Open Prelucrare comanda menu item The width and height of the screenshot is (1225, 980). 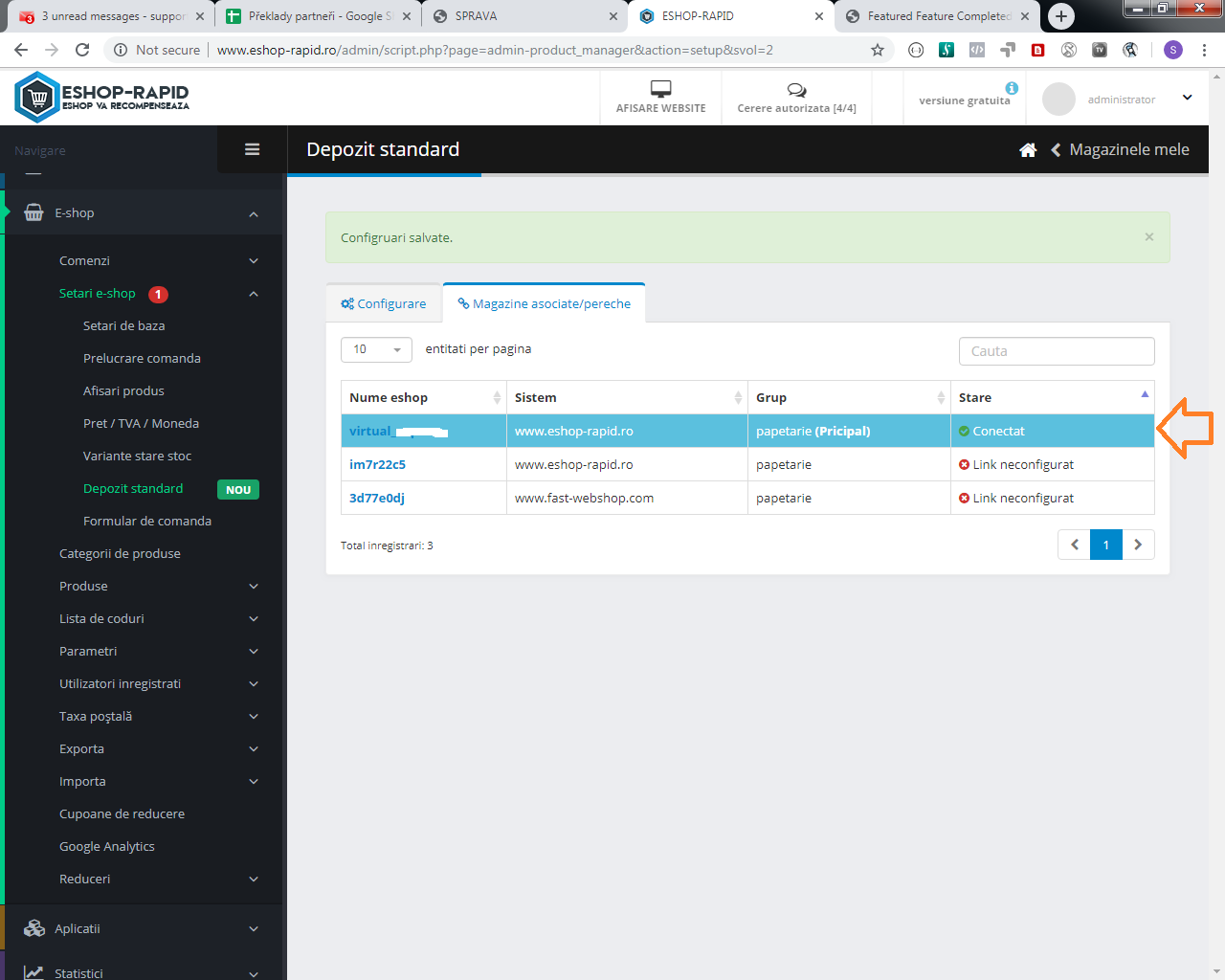click(x=142, y=358)
